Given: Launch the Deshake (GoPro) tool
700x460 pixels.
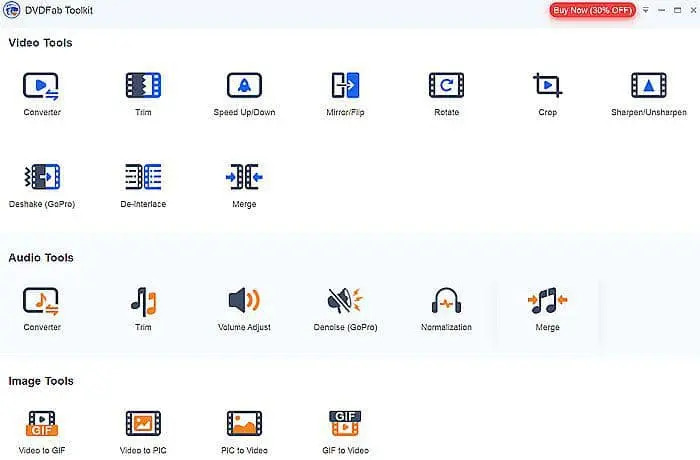Looking at the screenshot, I should point(42,180).
